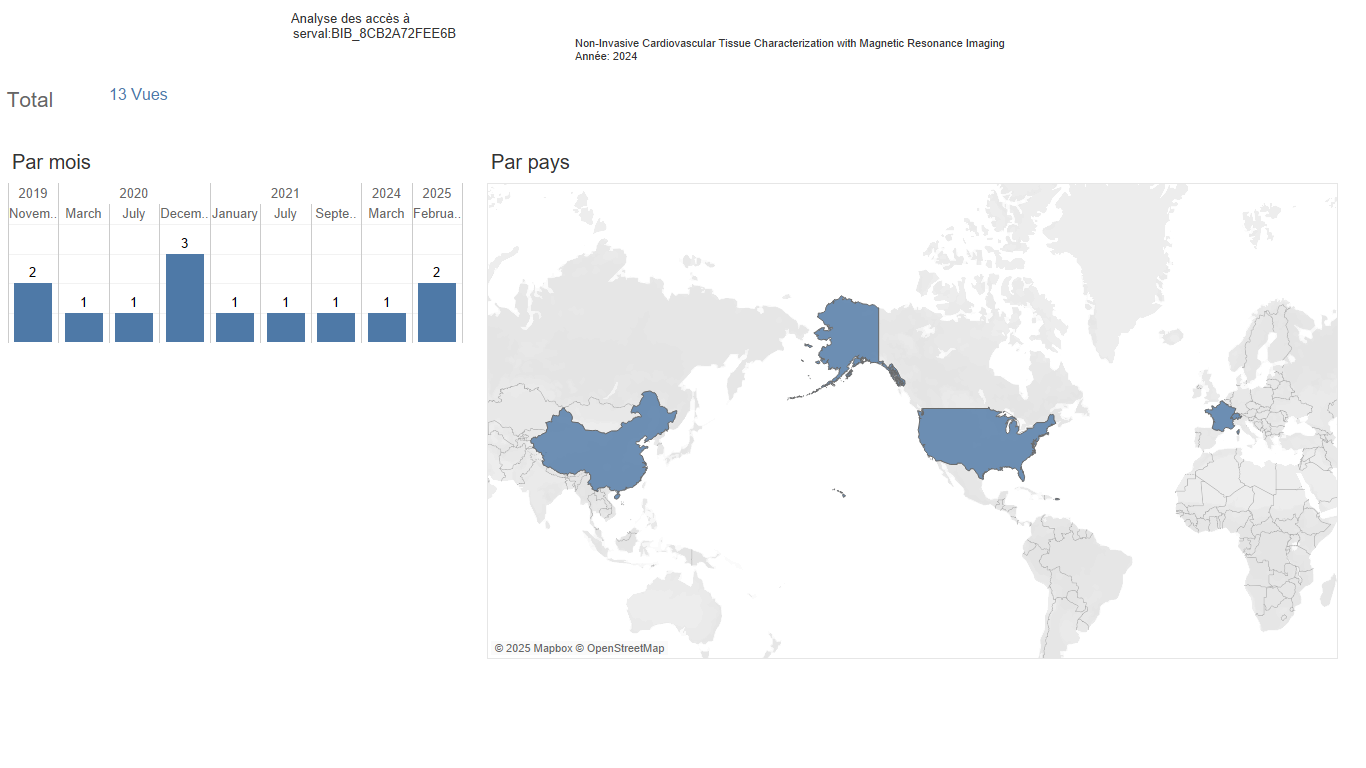
Task: Click the 'Decem..' month label
Action: pos(185,213)
